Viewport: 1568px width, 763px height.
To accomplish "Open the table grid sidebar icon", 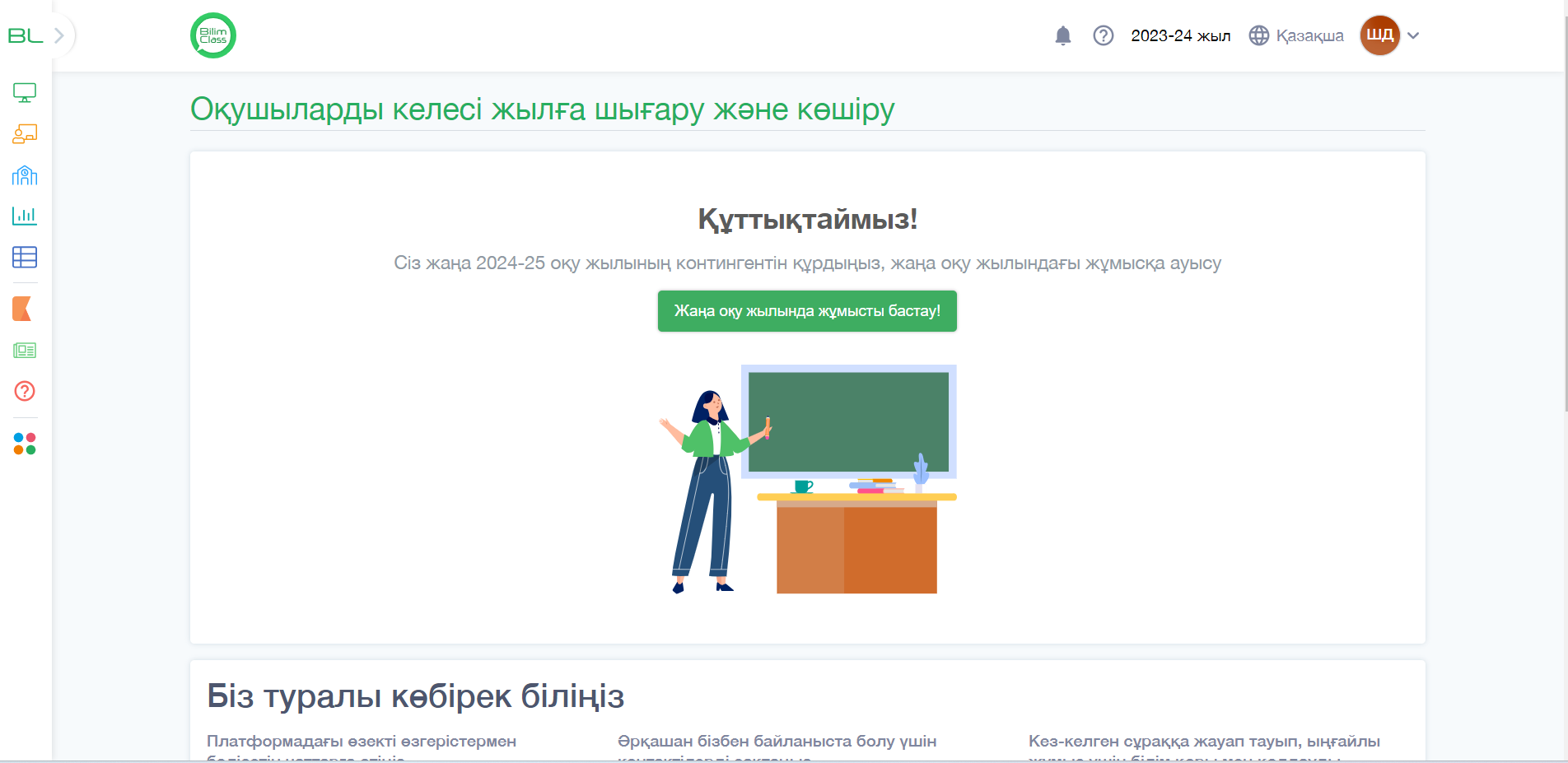I will (x=25, y=257).
